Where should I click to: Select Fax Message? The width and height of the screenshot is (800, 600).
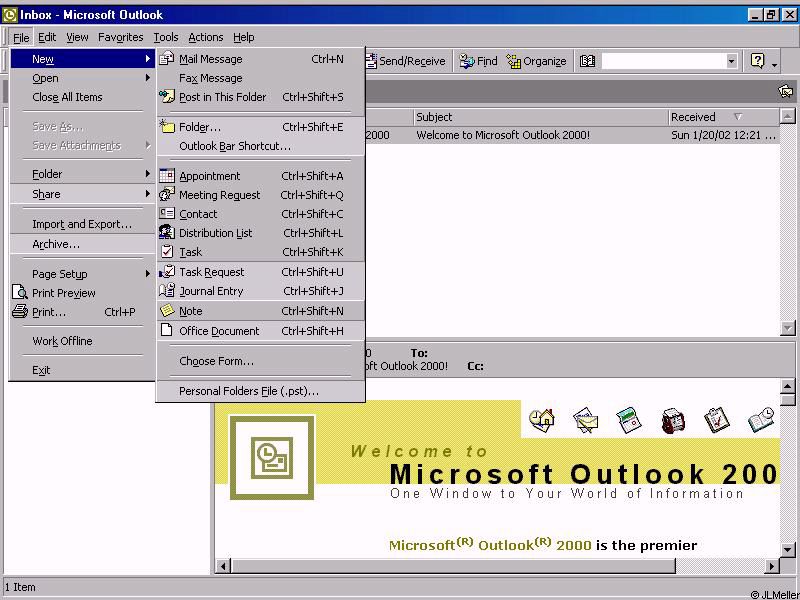coord(261,78)
